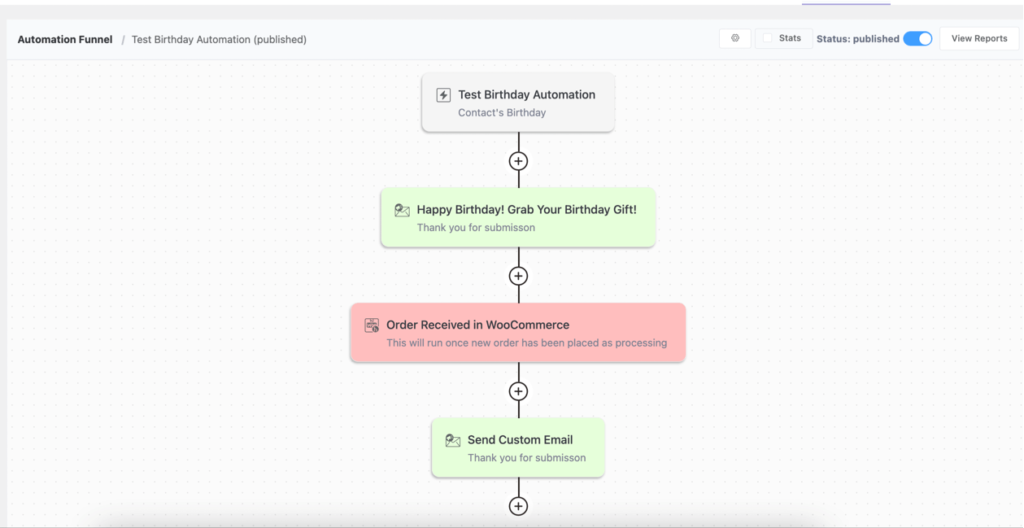1024x528 pixels.
Task: Enable the Stats checkbox
Action: tap(768, 38)
